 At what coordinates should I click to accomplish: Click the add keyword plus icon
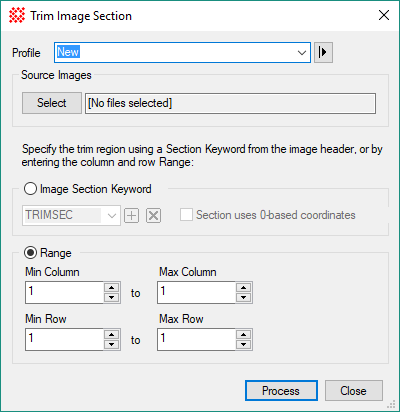point(132,216)
